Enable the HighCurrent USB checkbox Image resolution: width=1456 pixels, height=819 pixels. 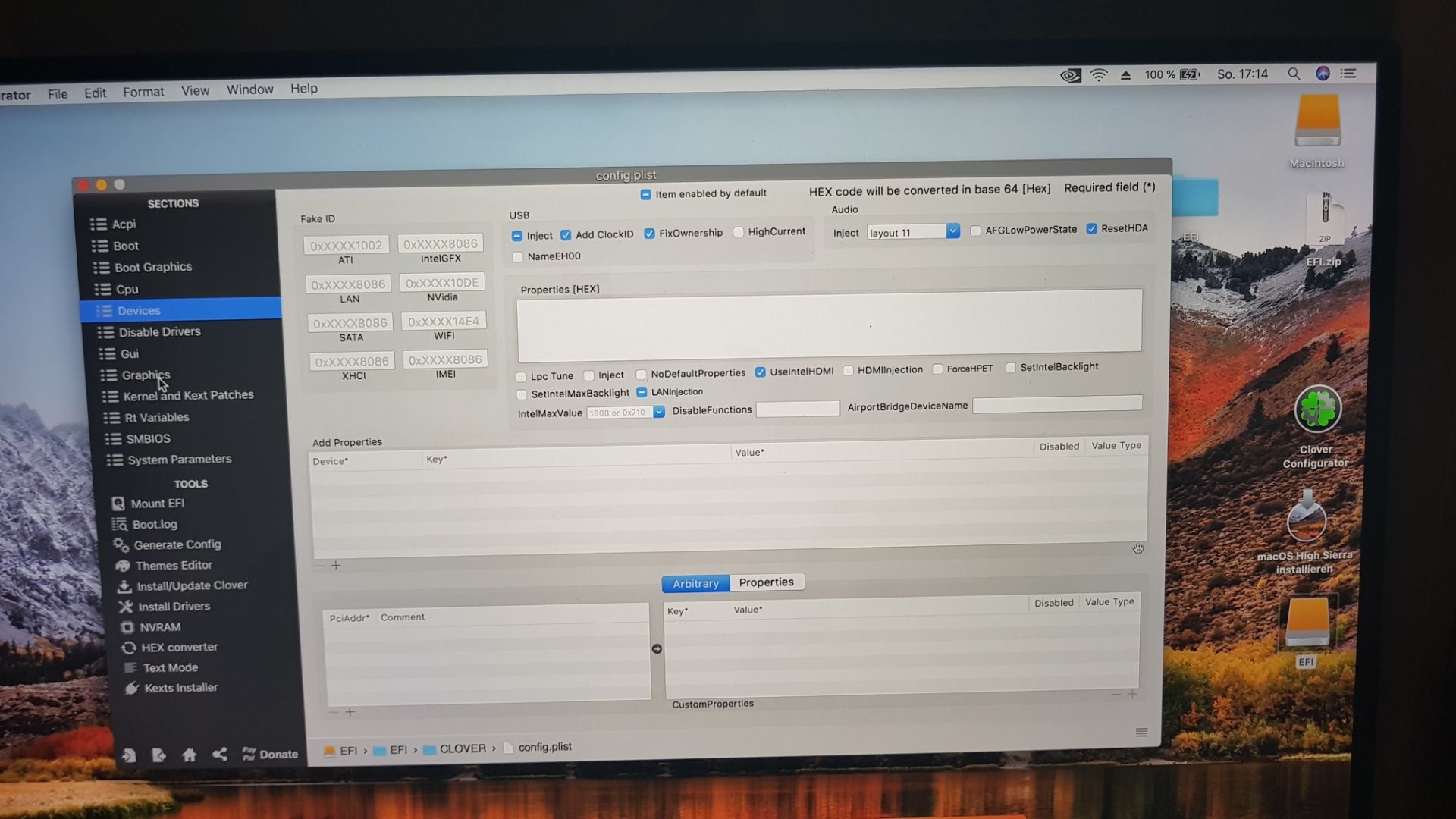pyautogui.click(x=739, y=232)
